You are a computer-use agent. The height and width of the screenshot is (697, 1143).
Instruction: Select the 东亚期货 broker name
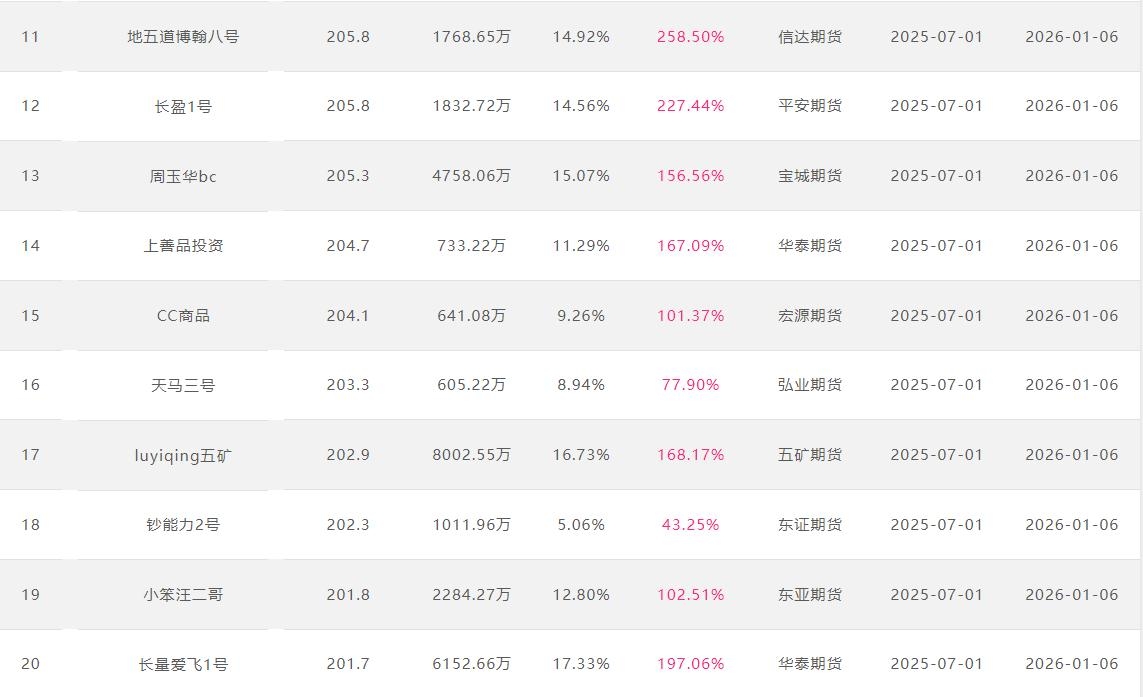810,595
